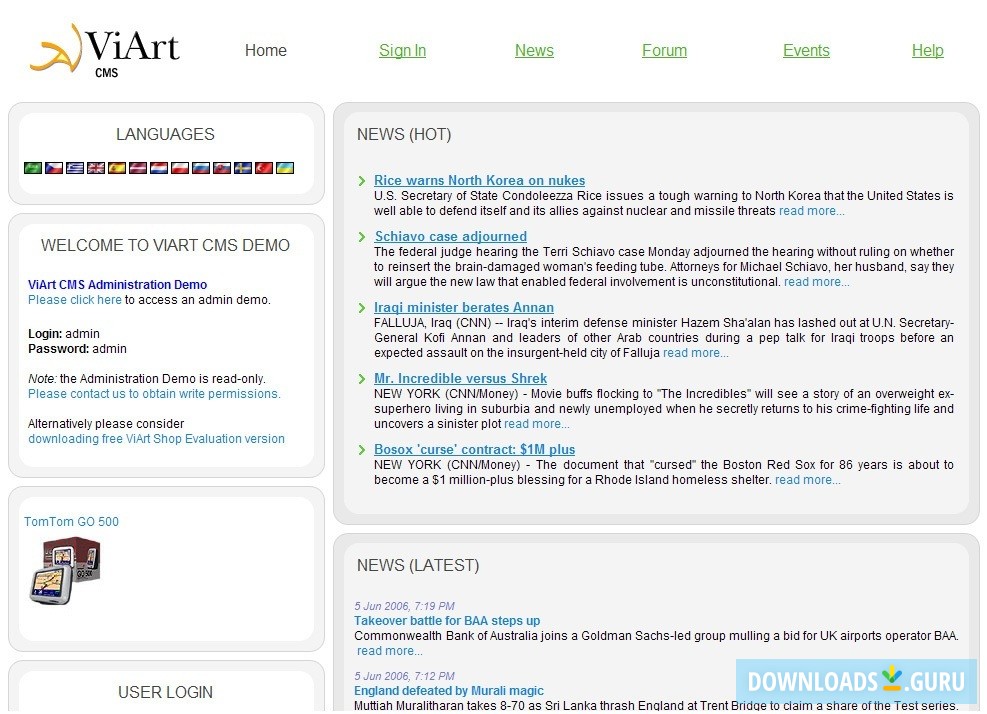This screenshot has height=714, width=987.
Task: Click the green arrow beside Iraqi minister berates Annan
Action: (362, 309)
